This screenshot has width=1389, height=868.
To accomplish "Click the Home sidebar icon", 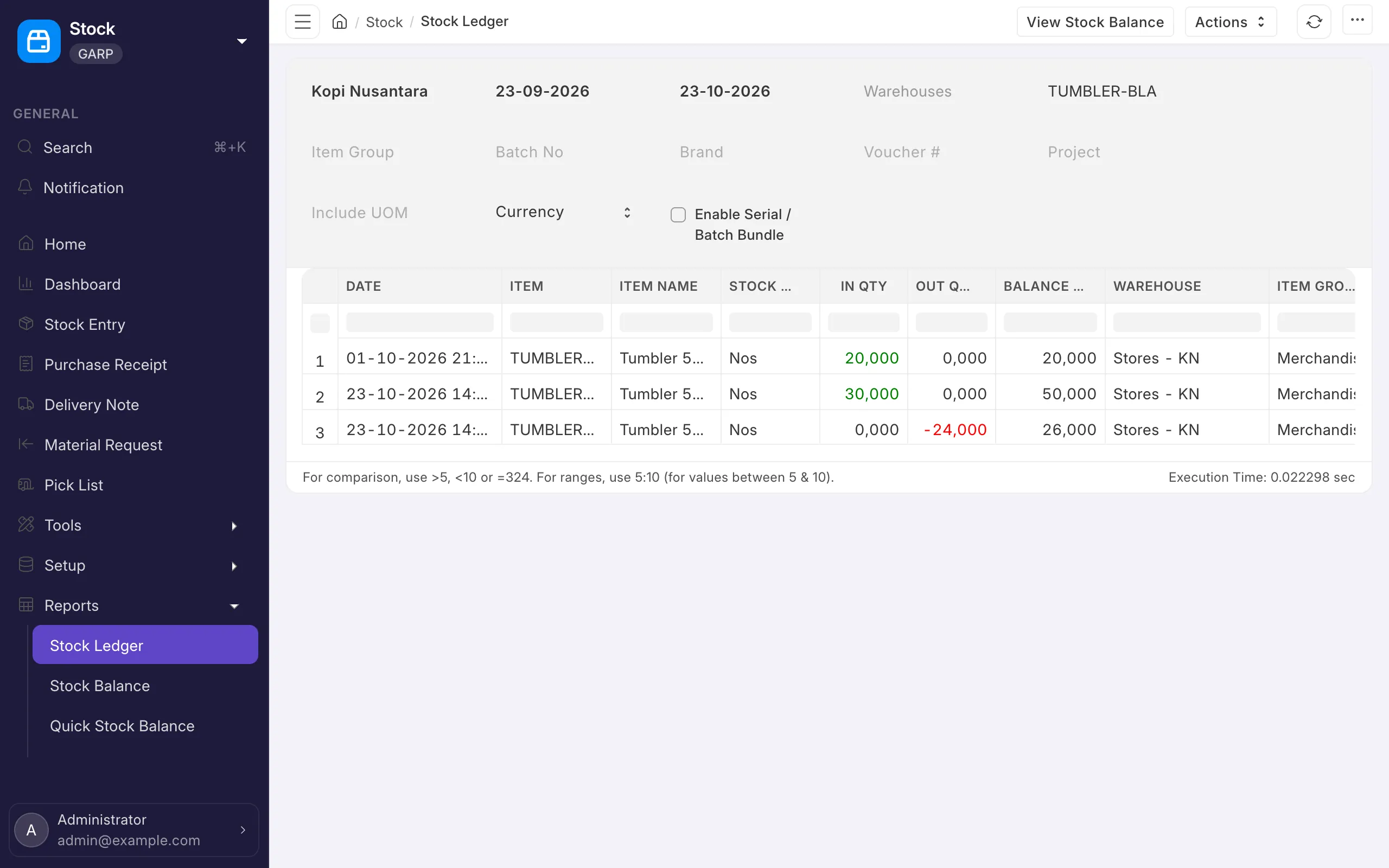I will 26,244.
